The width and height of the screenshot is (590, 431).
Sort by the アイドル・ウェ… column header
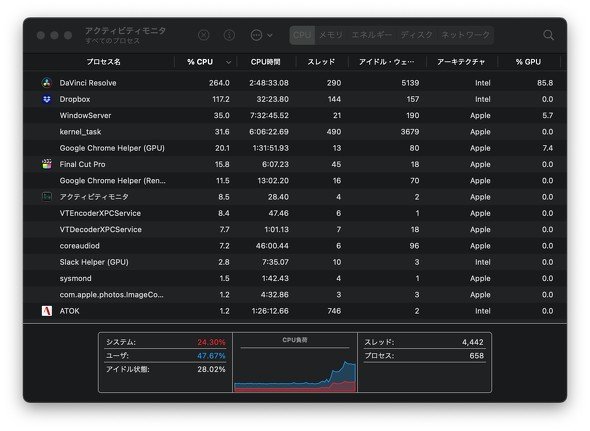tap(386, 62)
